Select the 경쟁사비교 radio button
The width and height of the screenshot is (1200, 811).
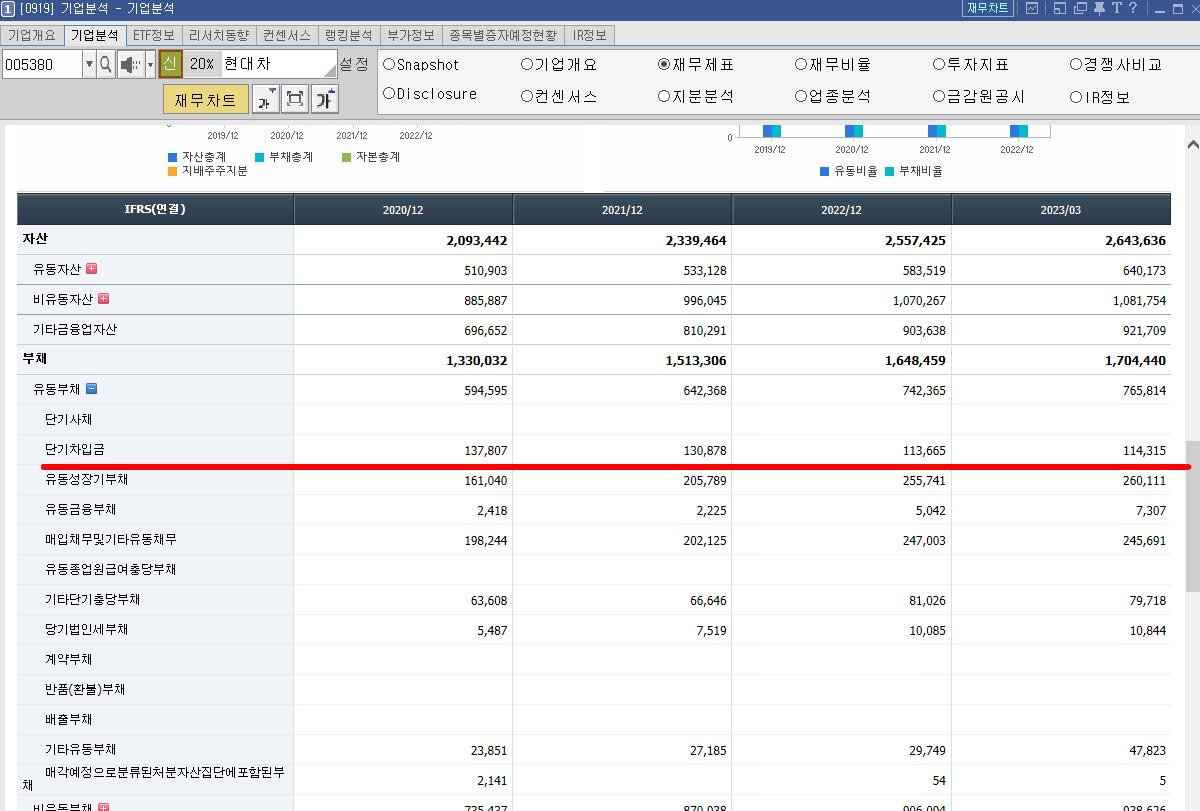pyautogui.click(x=1076, y=64)
